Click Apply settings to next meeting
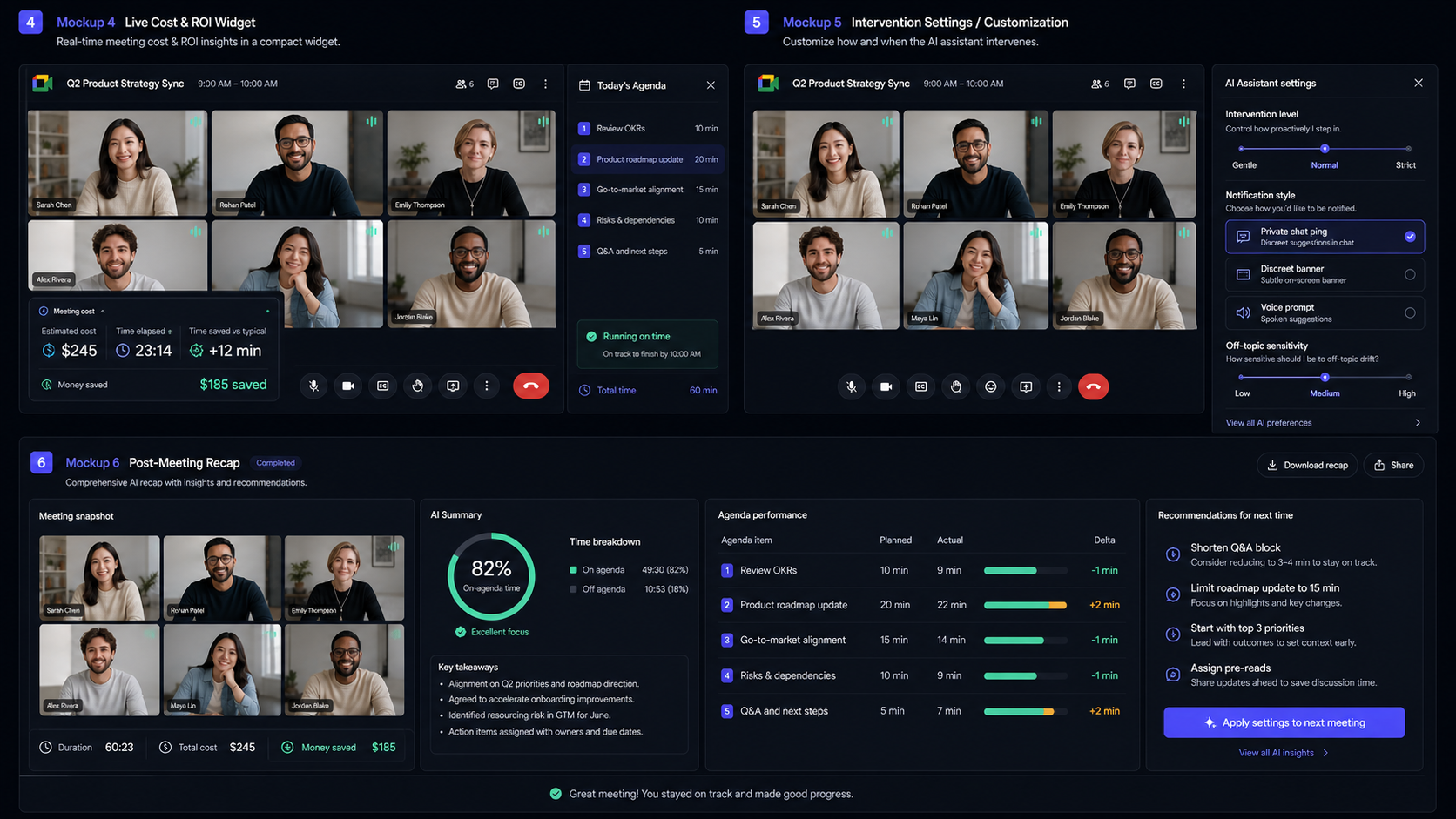The image size is (1456, 819). click(x=1284, y=722)
